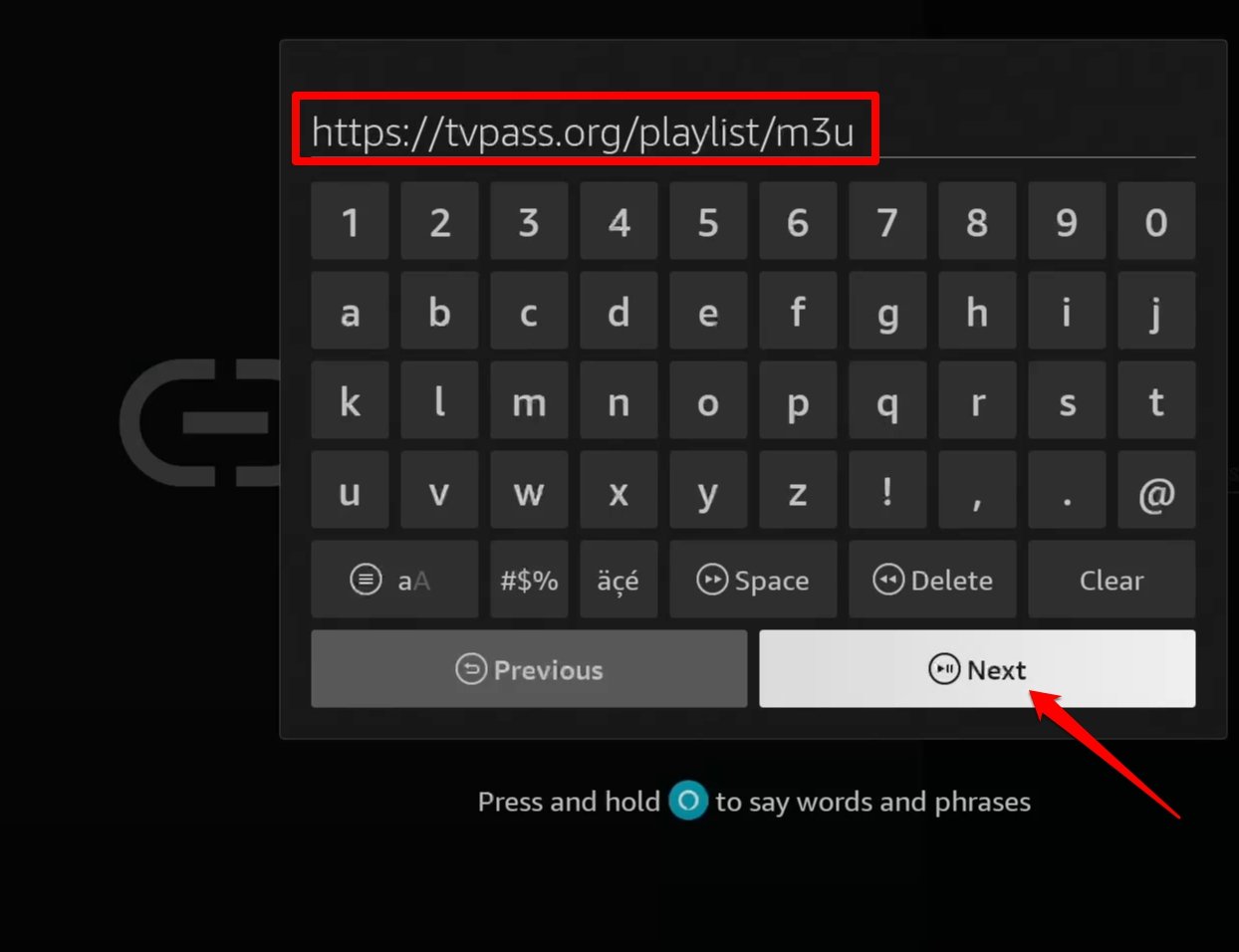Toggle letter case with the aA key
The image size is (1239, 952).
[394, 579]
